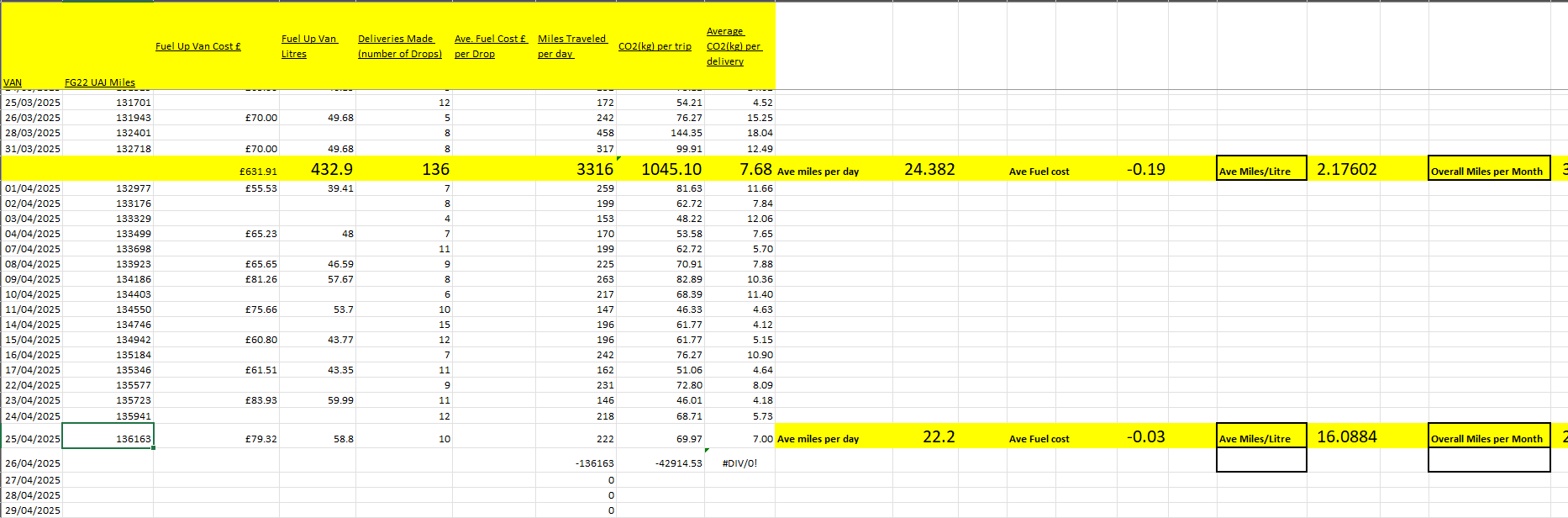The width and height of the screenshot is (1568, 518).
Task: Click the odometer cell with value 136163
Action: (108, 438)
